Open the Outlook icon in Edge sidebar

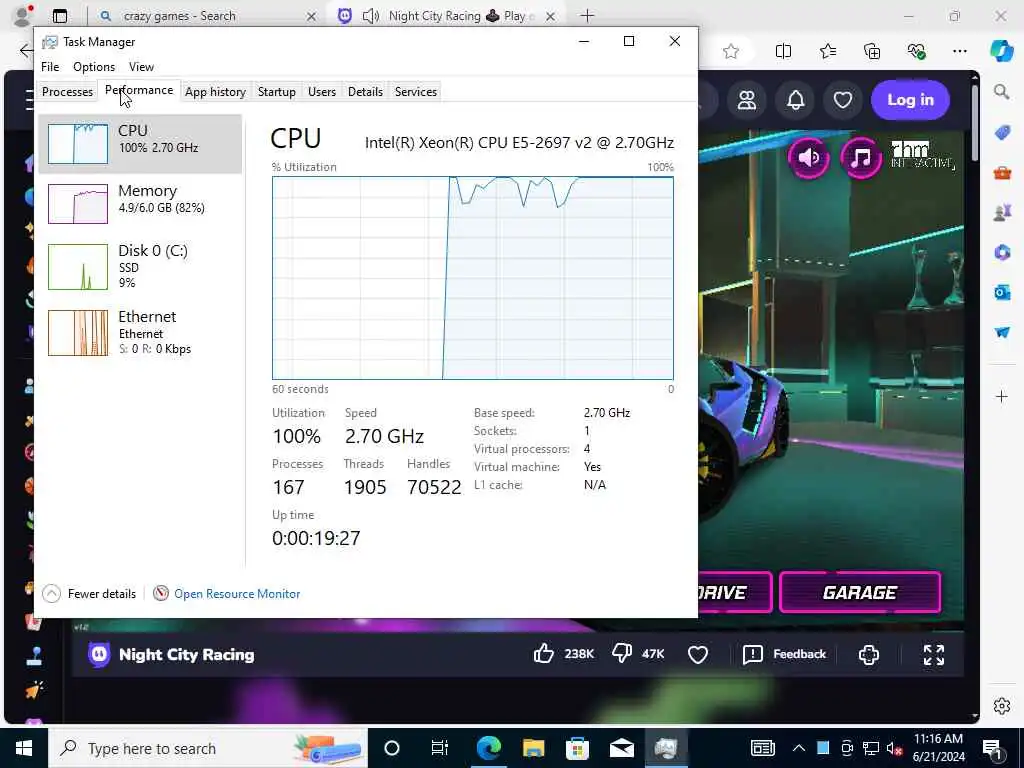(1002, 292)
